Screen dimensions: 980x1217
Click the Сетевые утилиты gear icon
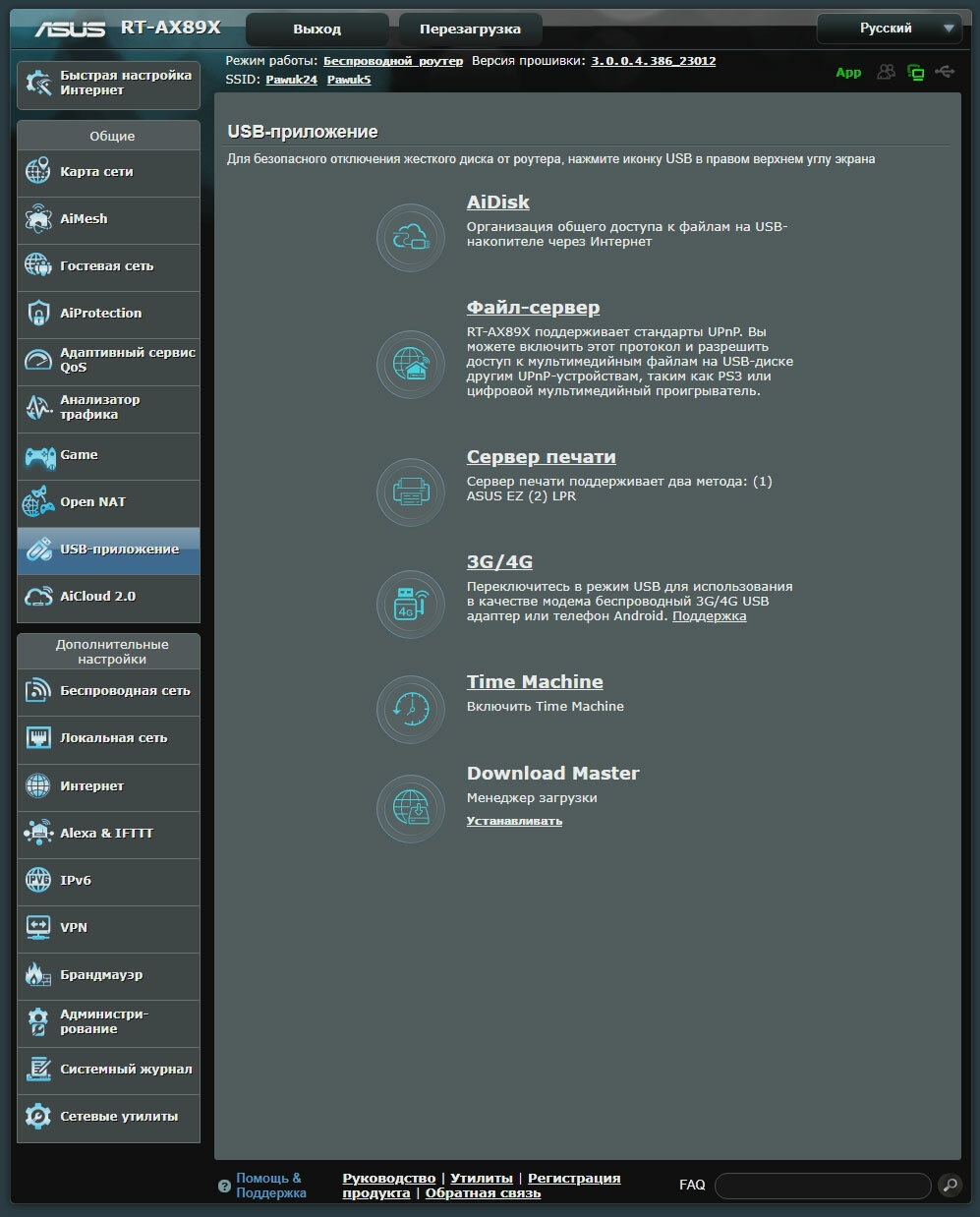[38, 1116]
